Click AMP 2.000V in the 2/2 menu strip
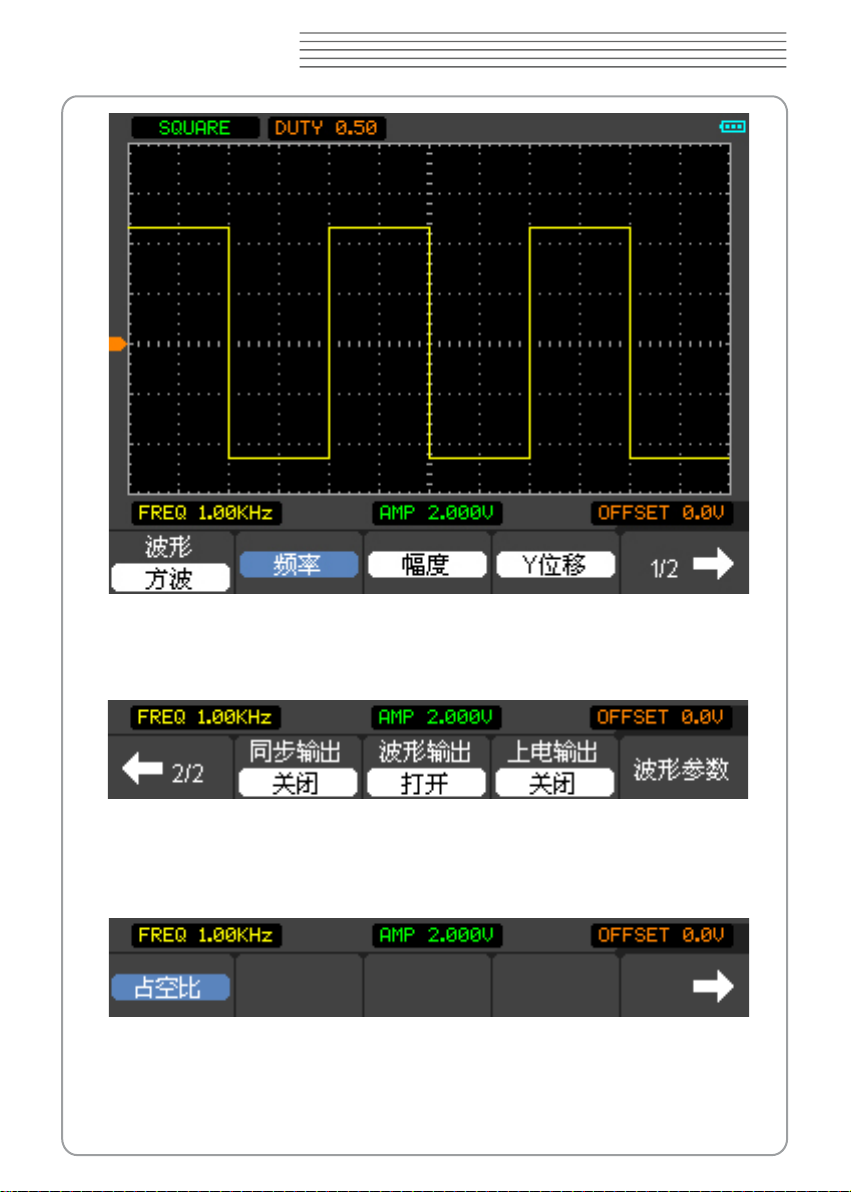Screen dimensions: 851x1192 437,718
